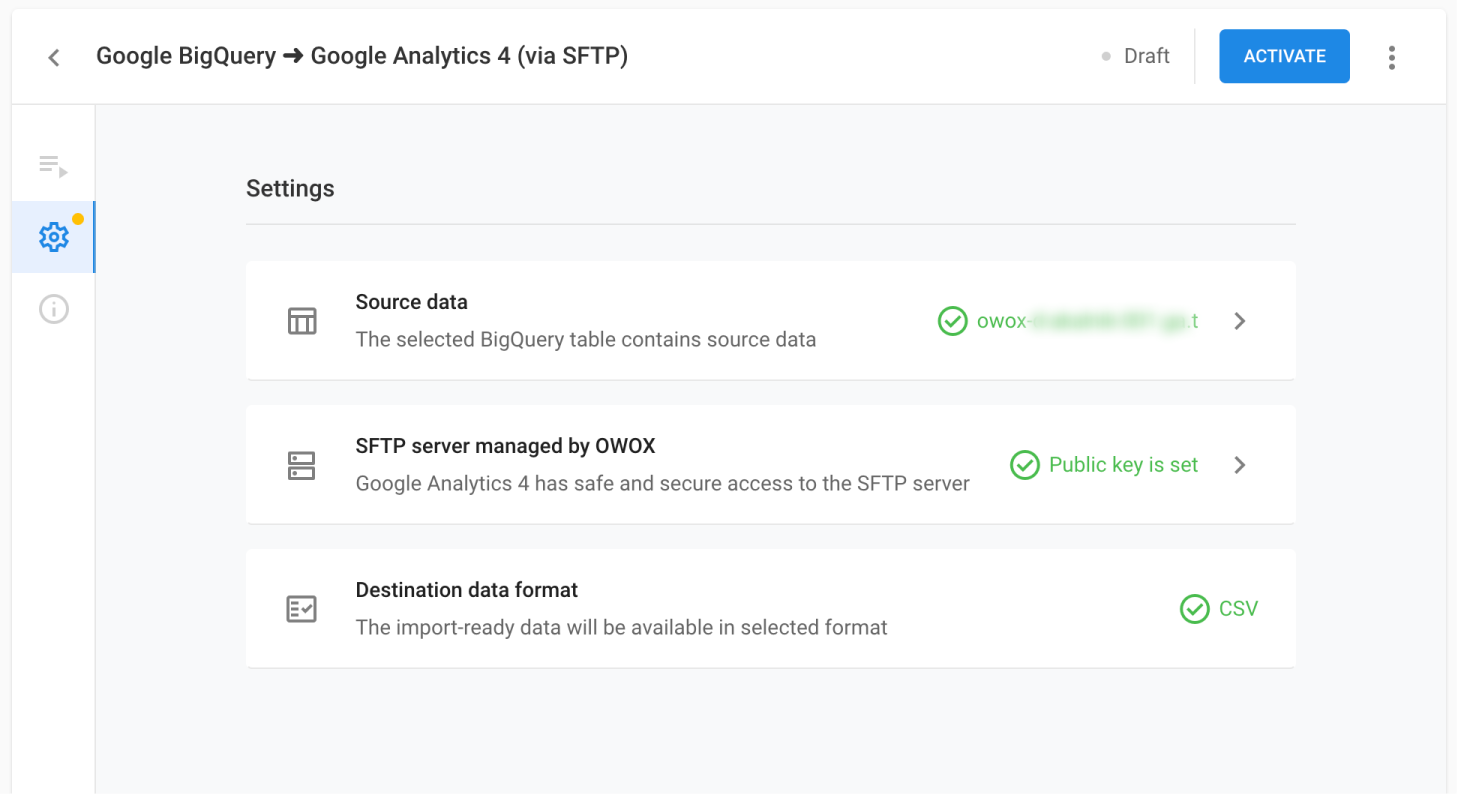Click the Draft status label

click(x=1146, y=56)
